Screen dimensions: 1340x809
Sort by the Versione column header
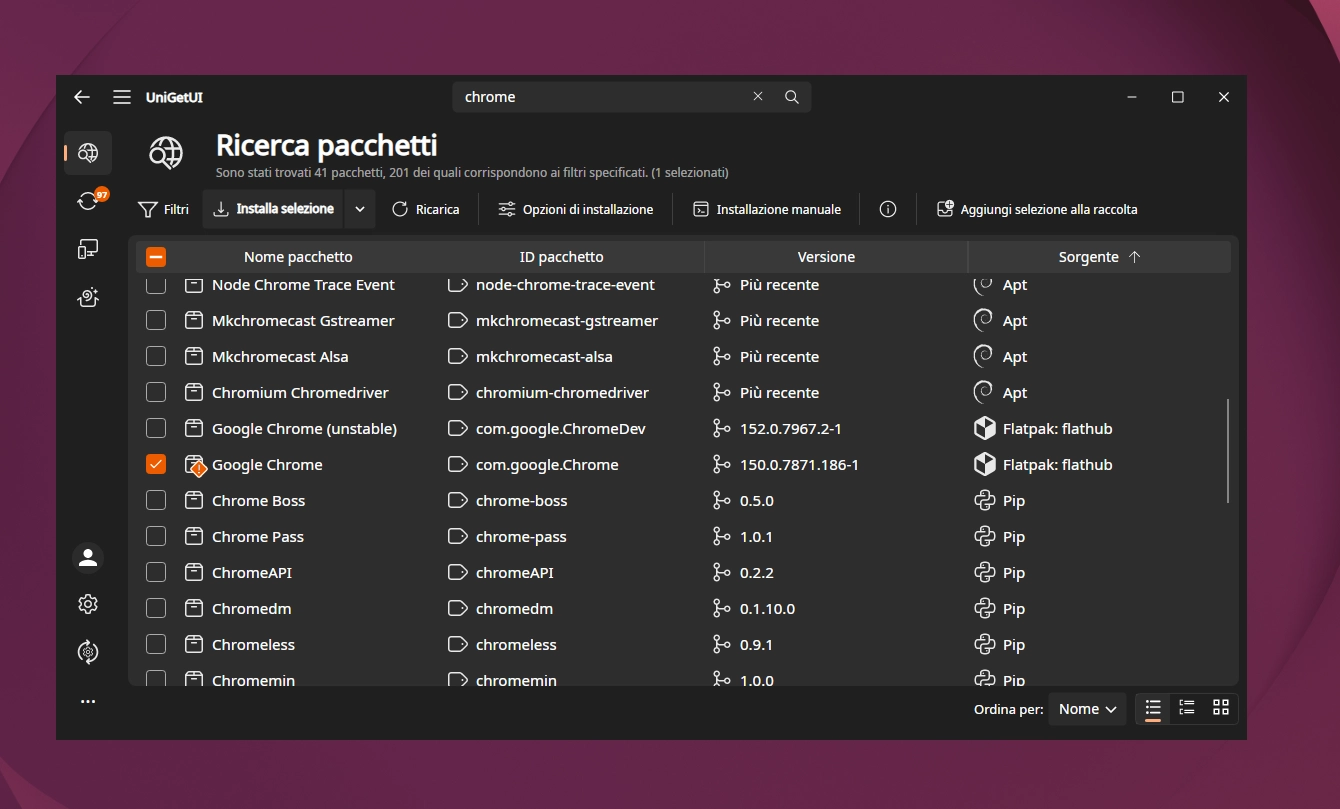point(826,257)
